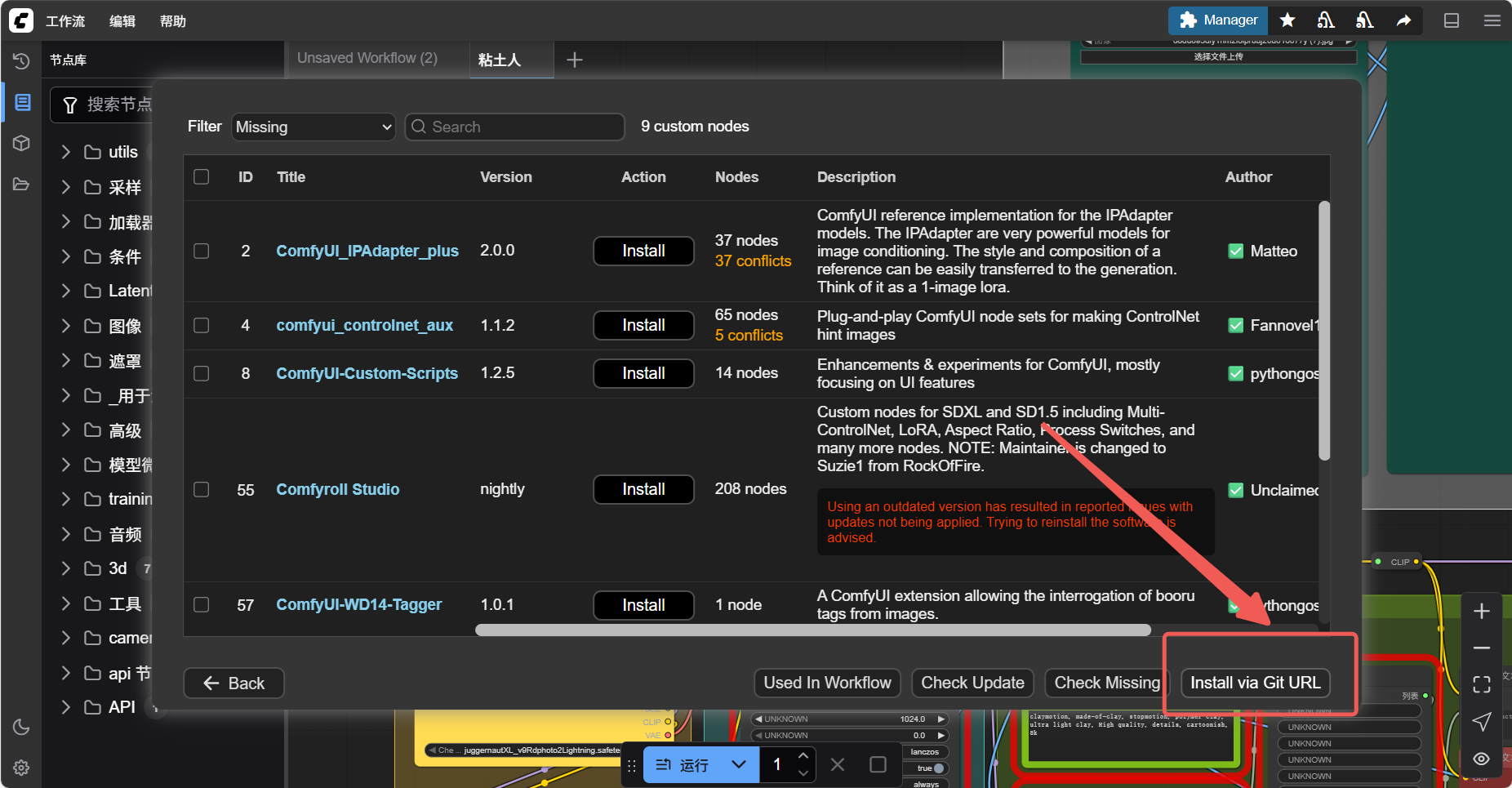Click Install via Git URL button
Screen dimensions: 1512x788
point(1255,683)
